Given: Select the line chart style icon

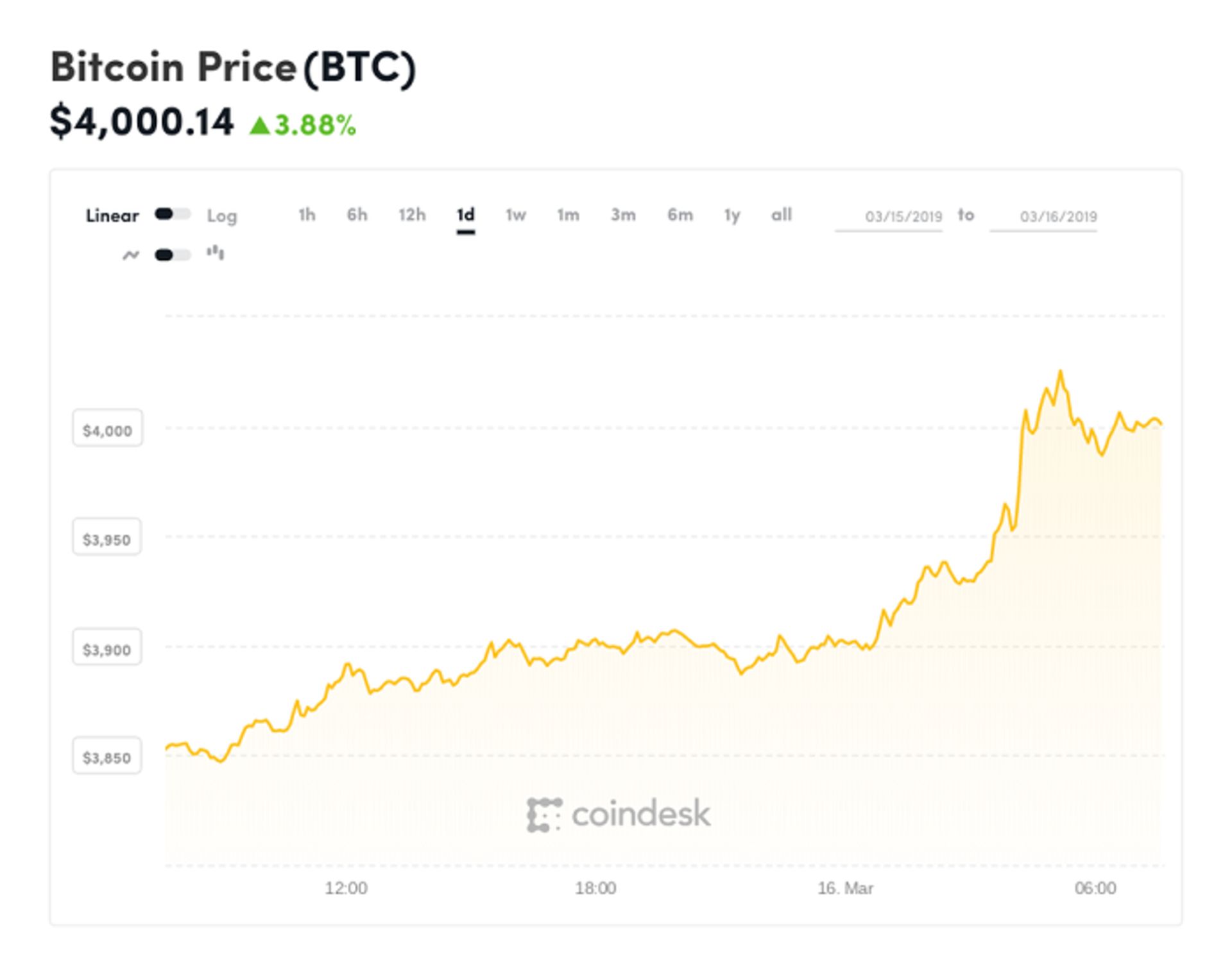Looking at the screenshot, I should coord(131,255).
